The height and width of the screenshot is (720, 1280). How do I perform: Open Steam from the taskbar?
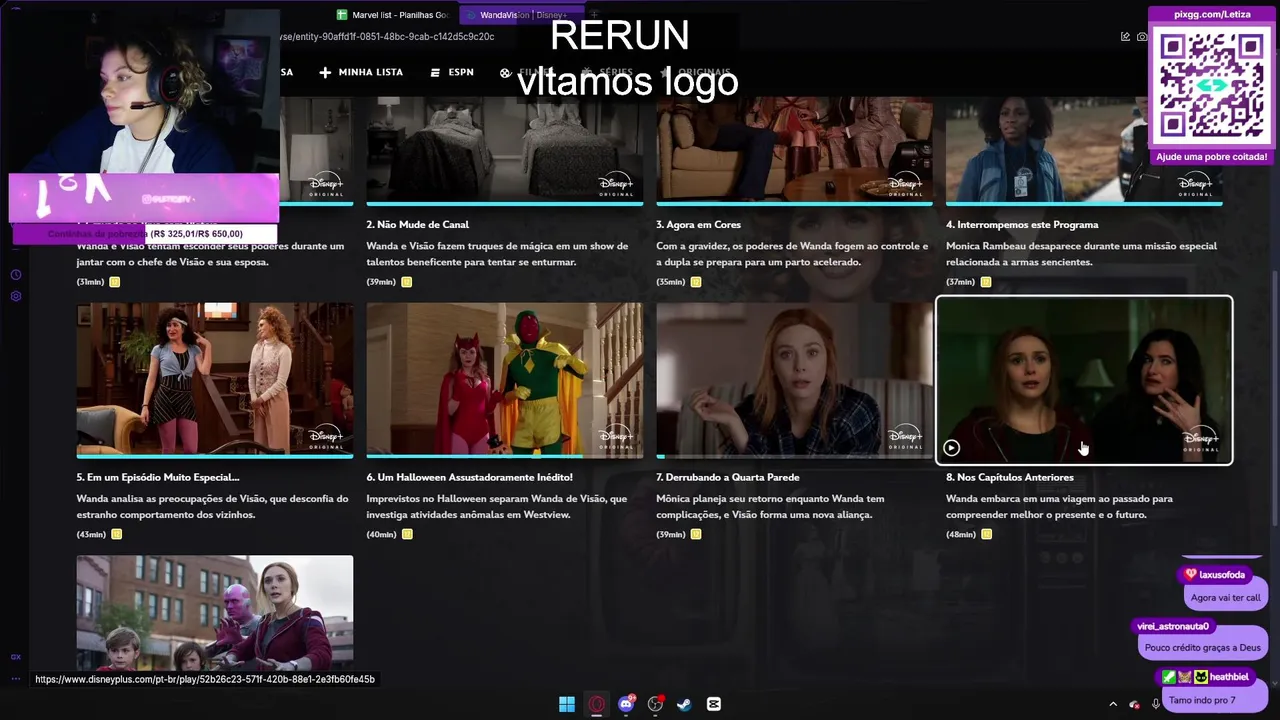(x=684, y=704)
